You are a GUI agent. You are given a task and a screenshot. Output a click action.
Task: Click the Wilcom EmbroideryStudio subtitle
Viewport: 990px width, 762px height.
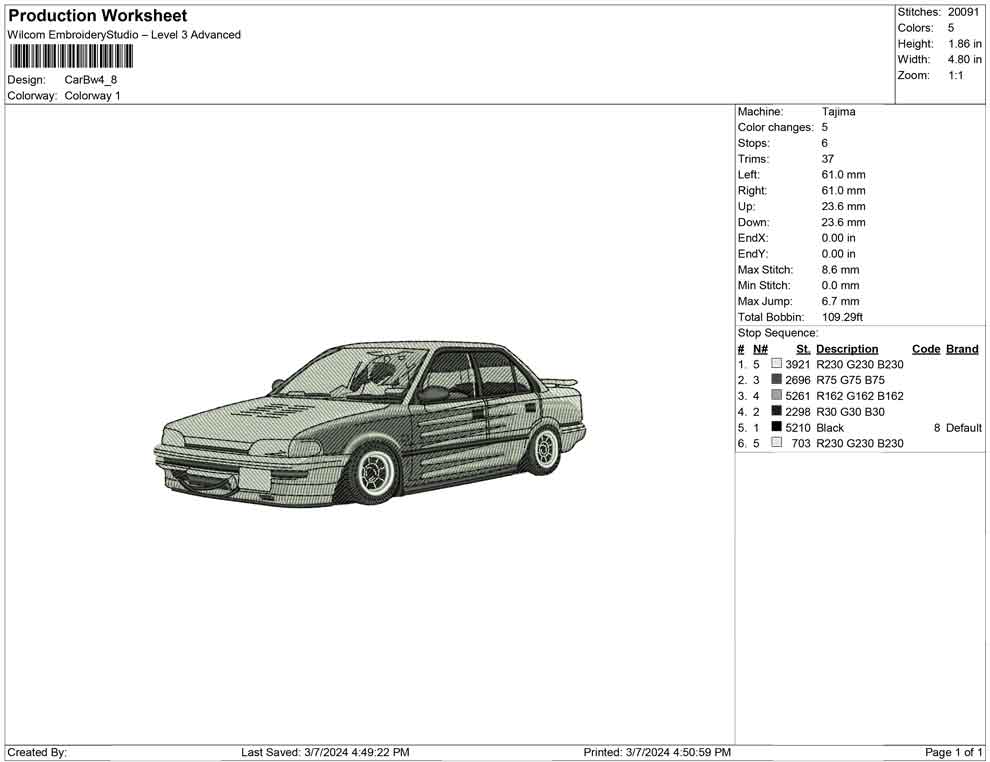click(124, 35)
